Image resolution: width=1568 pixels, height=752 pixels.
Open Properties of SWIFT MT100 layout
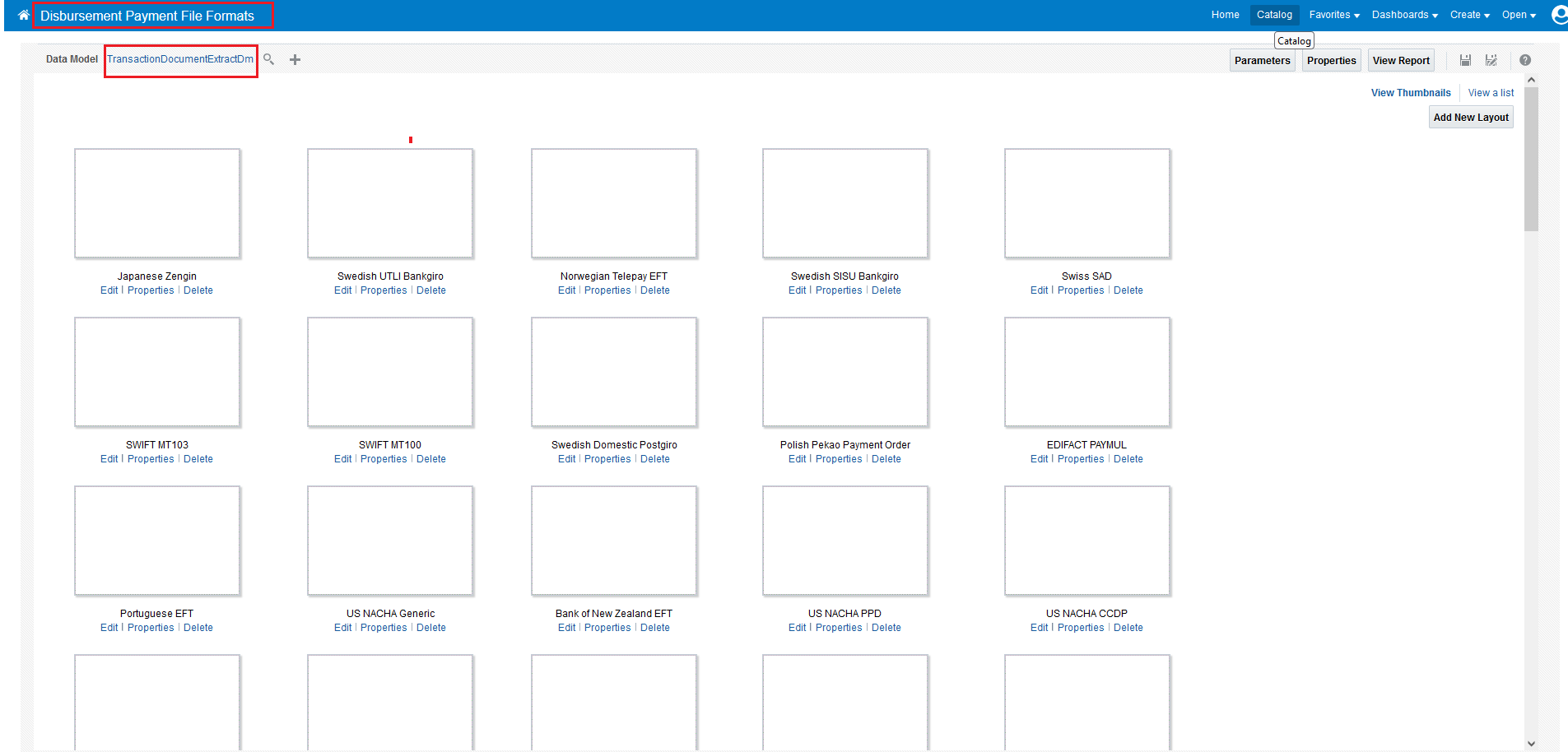[384, 459]
